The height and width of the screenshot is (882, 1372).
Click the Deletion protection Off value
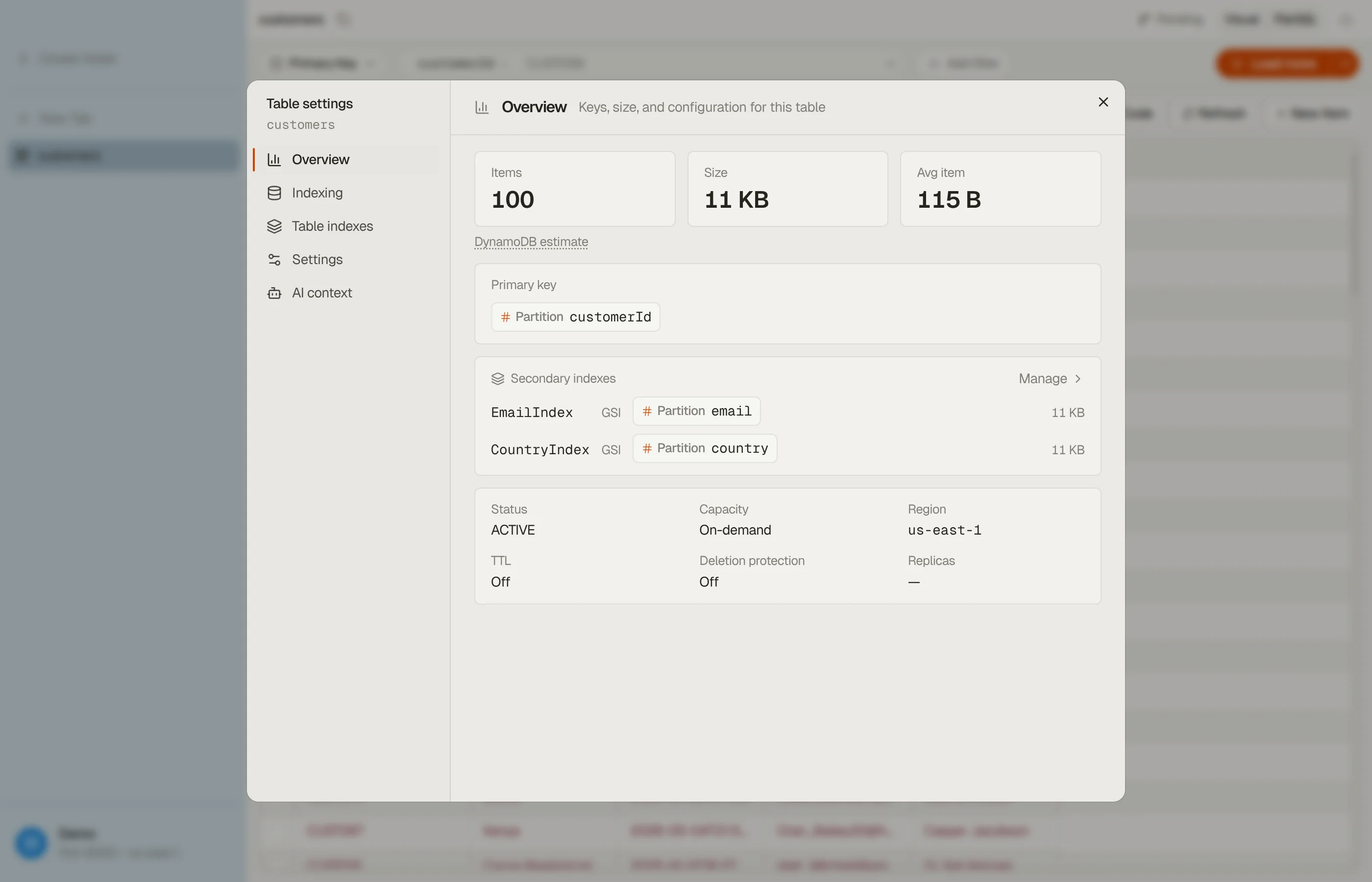point(709,582)
